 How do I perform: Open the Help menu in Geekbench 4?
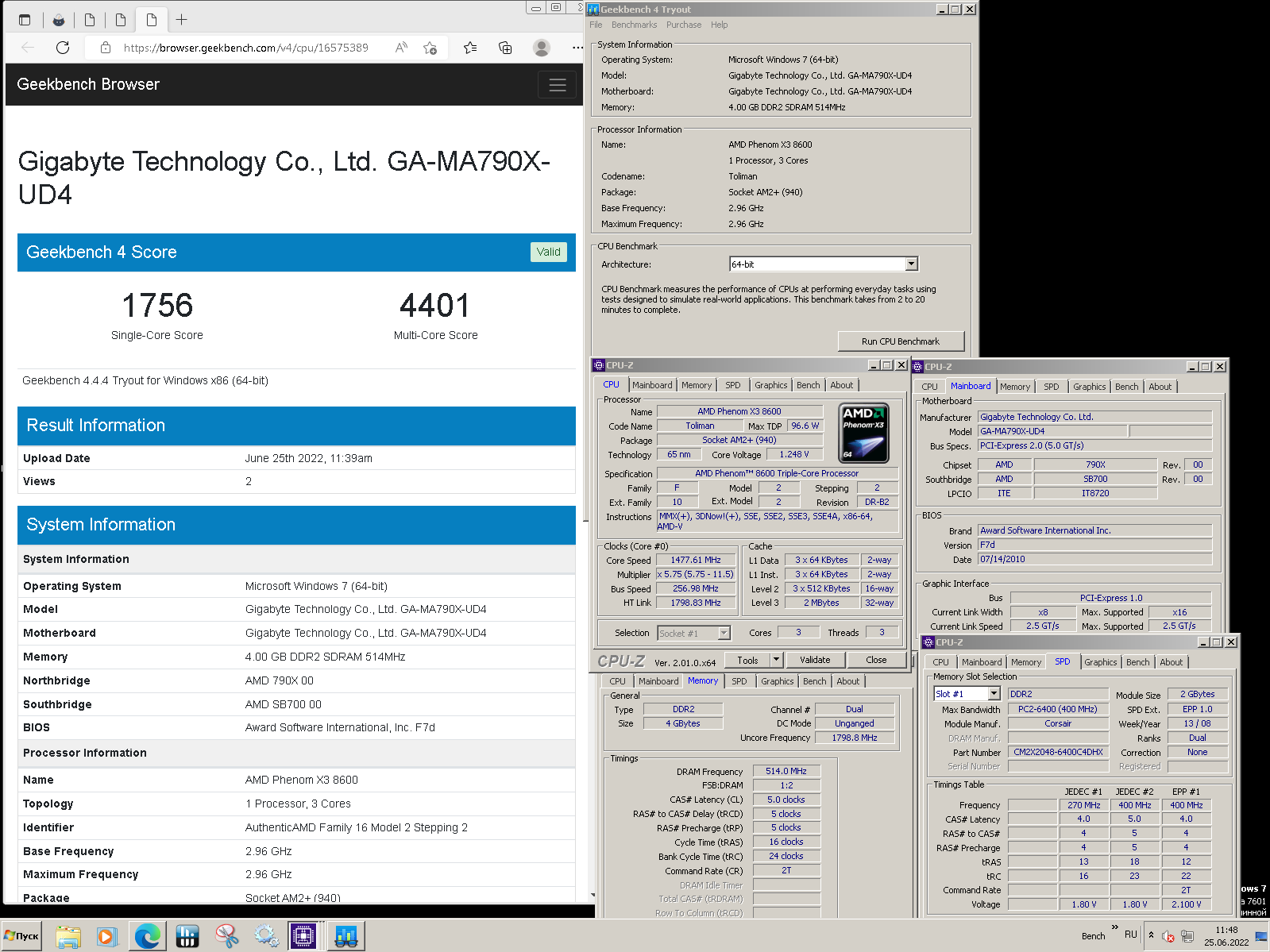coord(719,25)
